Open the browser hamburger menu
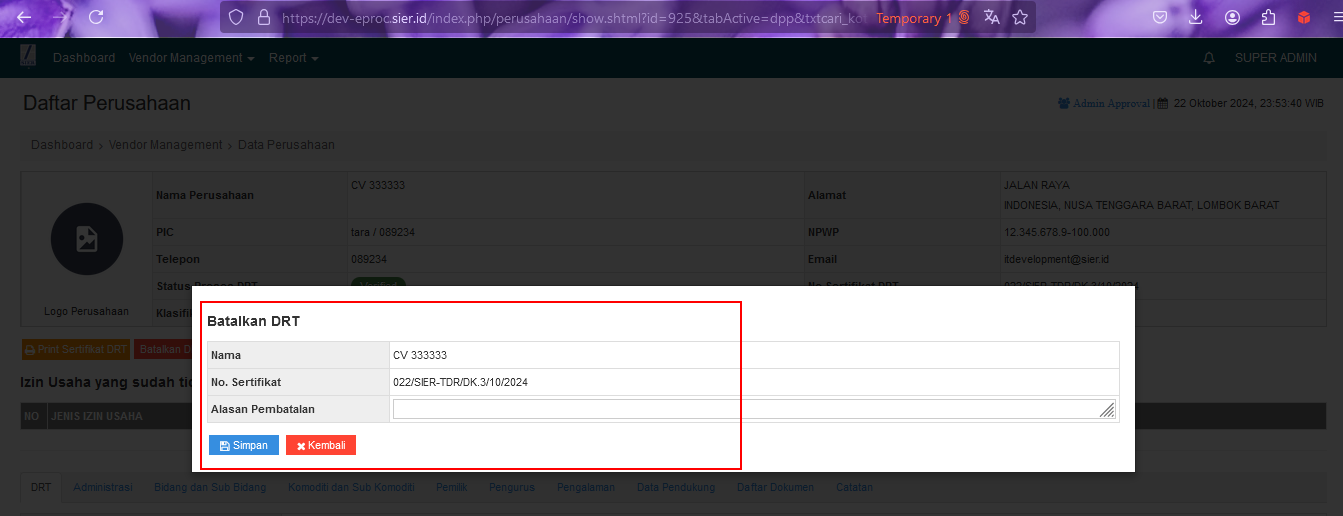The image size is (1343, 516). point(1337,17)
